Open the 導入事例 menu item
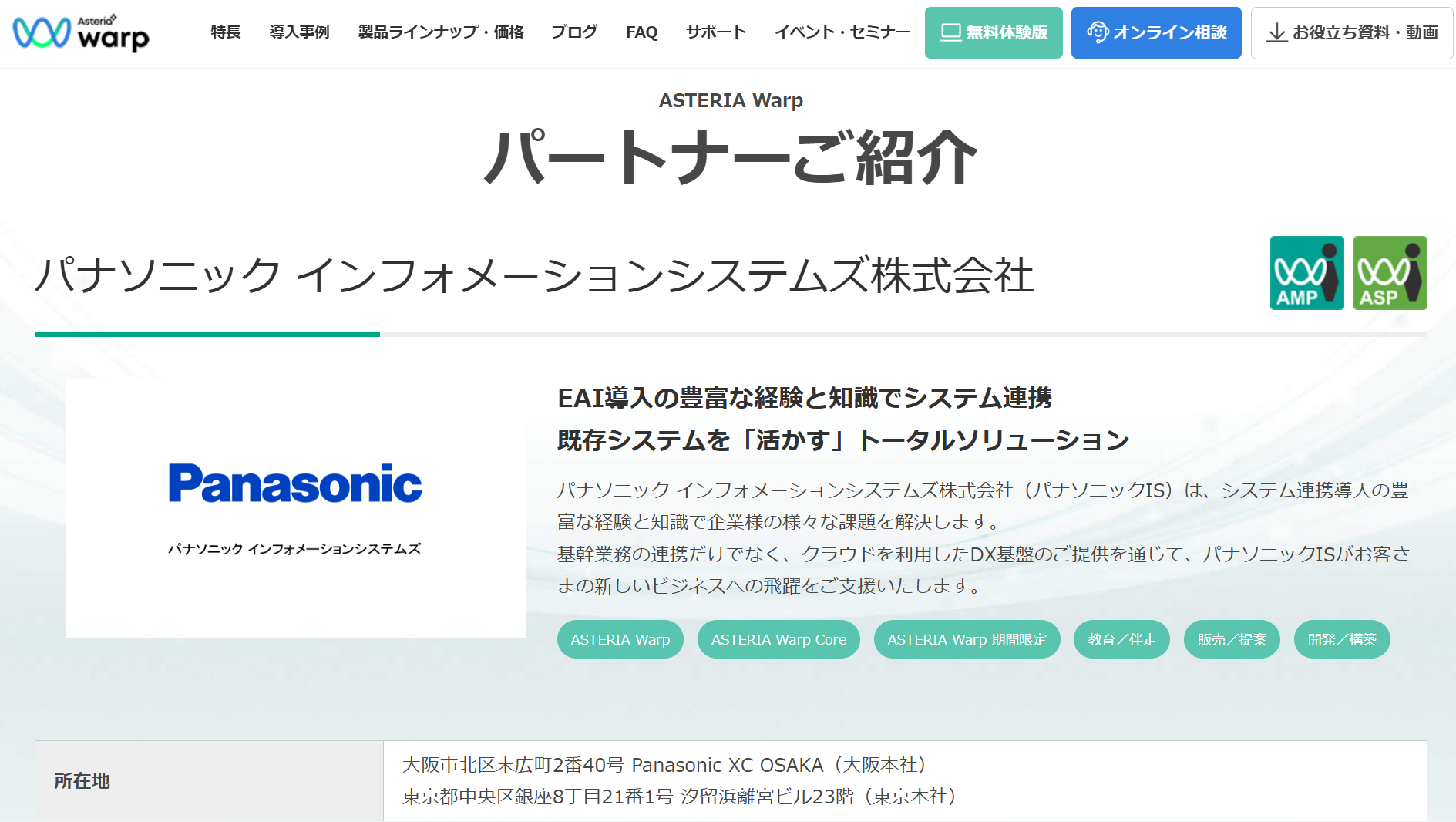Screen dimensions: 1456x822 pos(299,32)
